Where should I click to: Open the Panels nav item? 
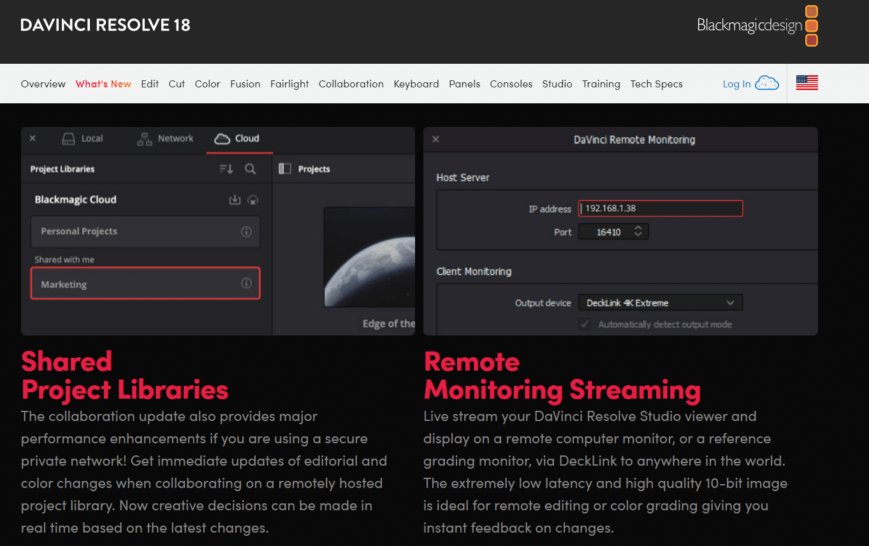click(464, 84)
